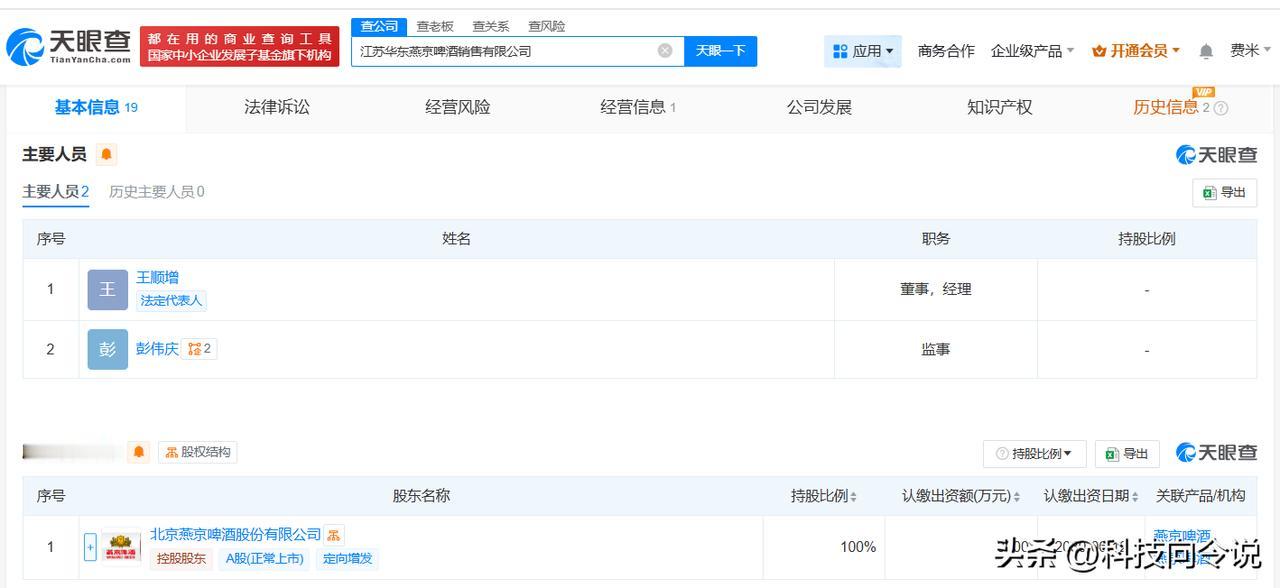The image size is (1280, 588).
Task: Open 王顺增 avatar tile
Action: [x=108, y=289]
